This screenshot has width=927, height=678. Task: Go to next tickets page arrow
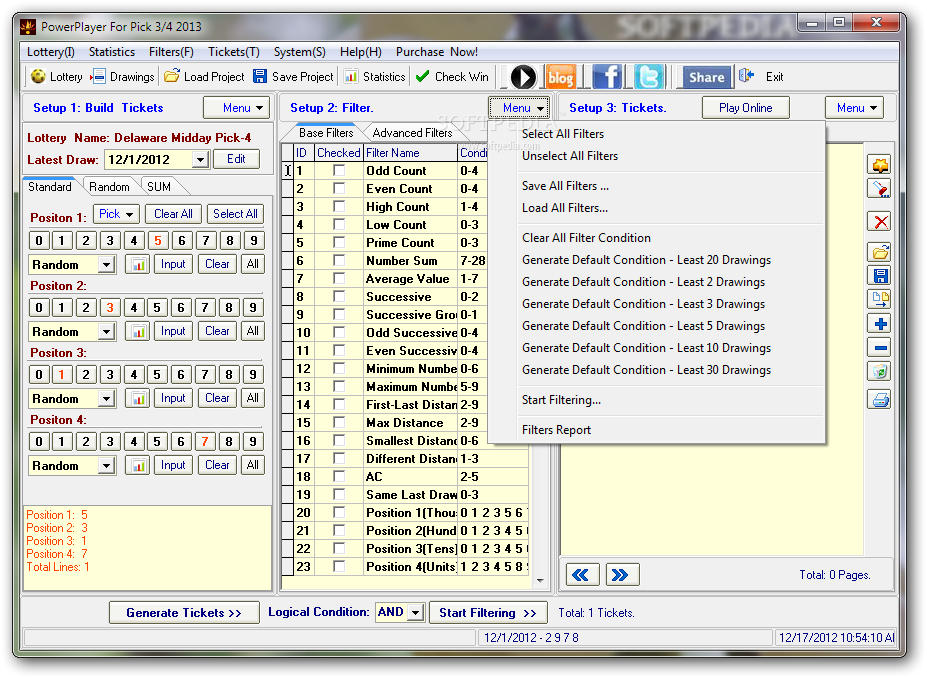click(621, 575)
